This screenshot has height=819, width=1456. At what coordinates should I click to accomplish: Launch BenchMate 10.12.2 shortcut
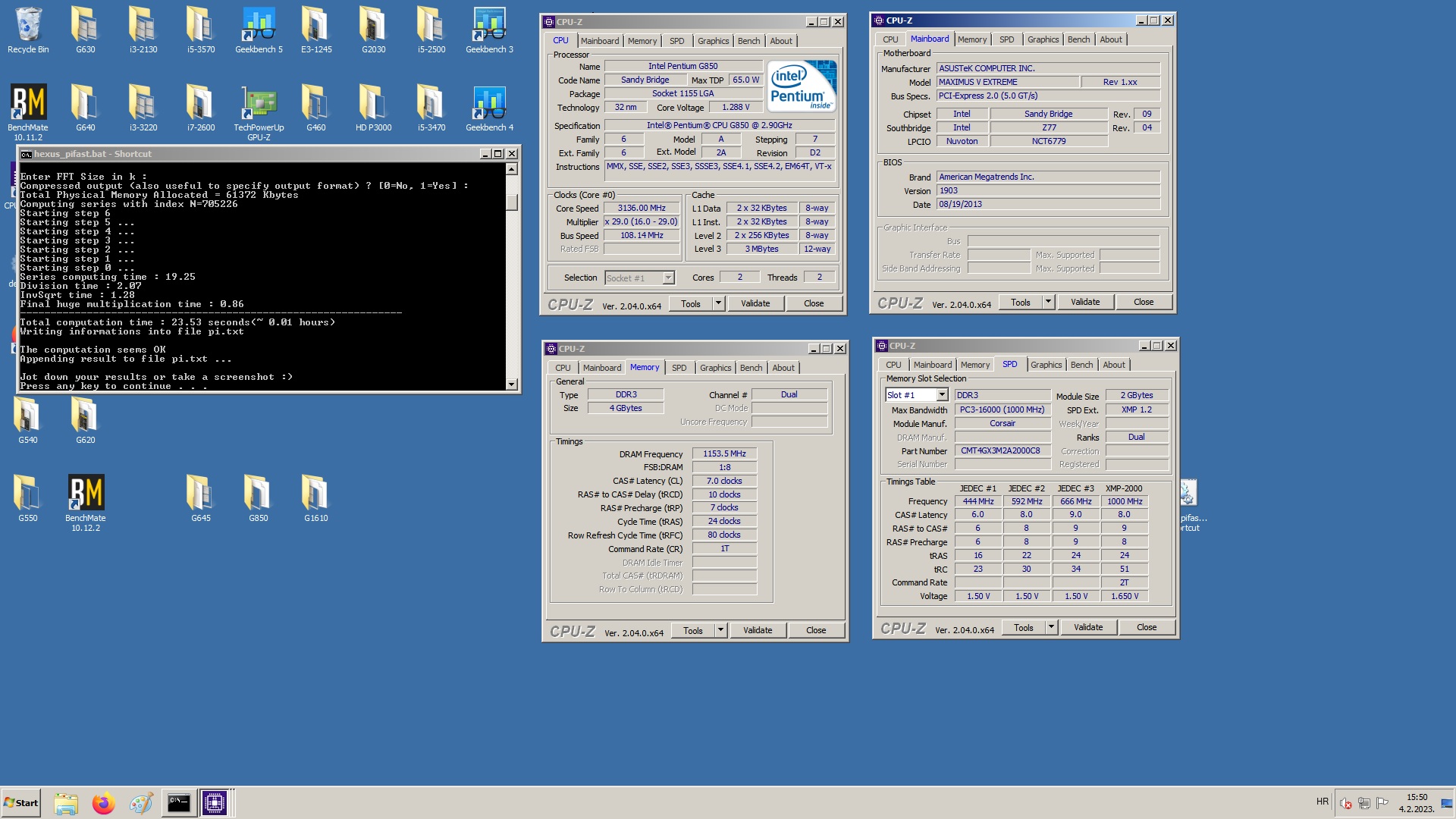86,503
